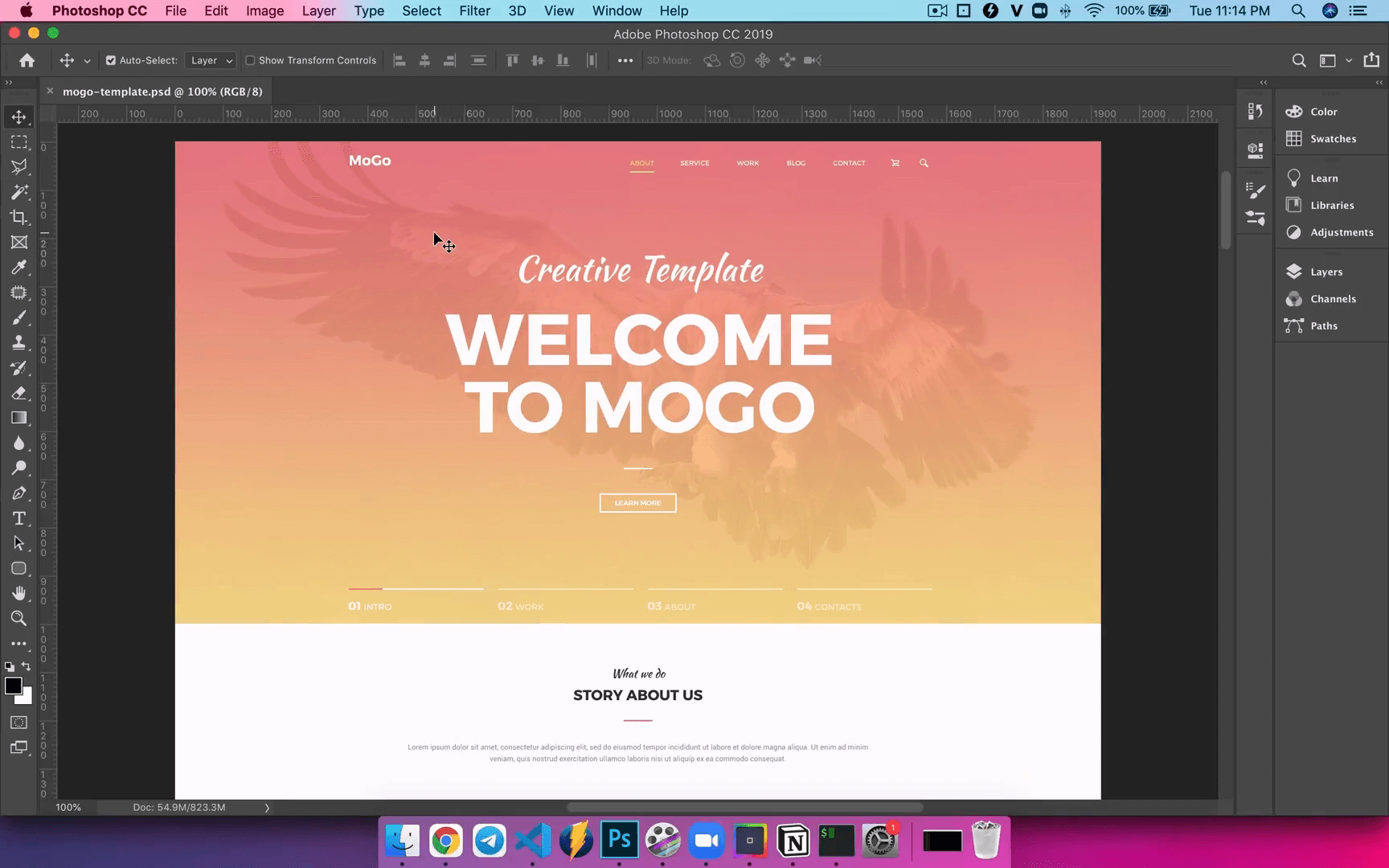Viewport: 1389px width, 868px height.
Task: Select the Hand tool
Action: click(18, 593)
